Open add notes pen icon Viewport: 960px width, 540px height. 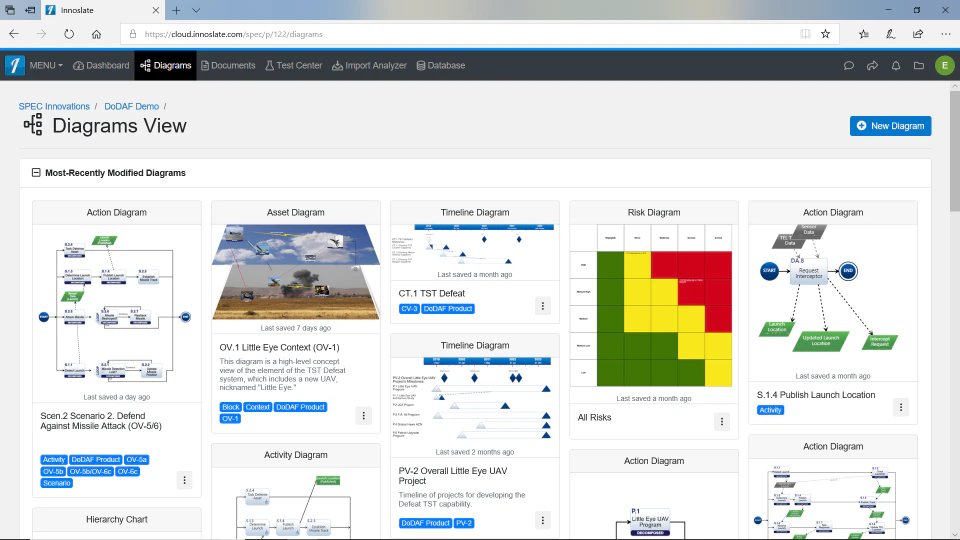click(891, 34)
